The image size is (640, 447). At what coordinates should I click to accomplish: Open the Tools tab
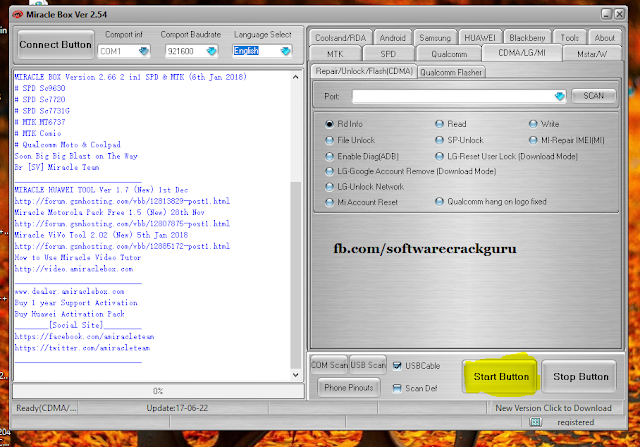569,38
